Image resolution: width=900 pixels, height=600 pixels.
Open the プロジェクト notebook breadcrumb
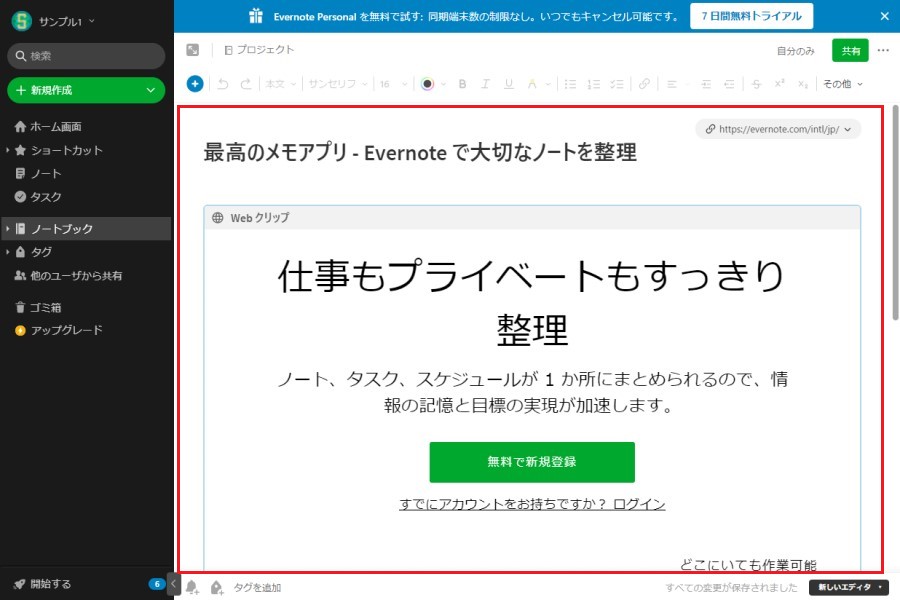(x=259, y=50)
